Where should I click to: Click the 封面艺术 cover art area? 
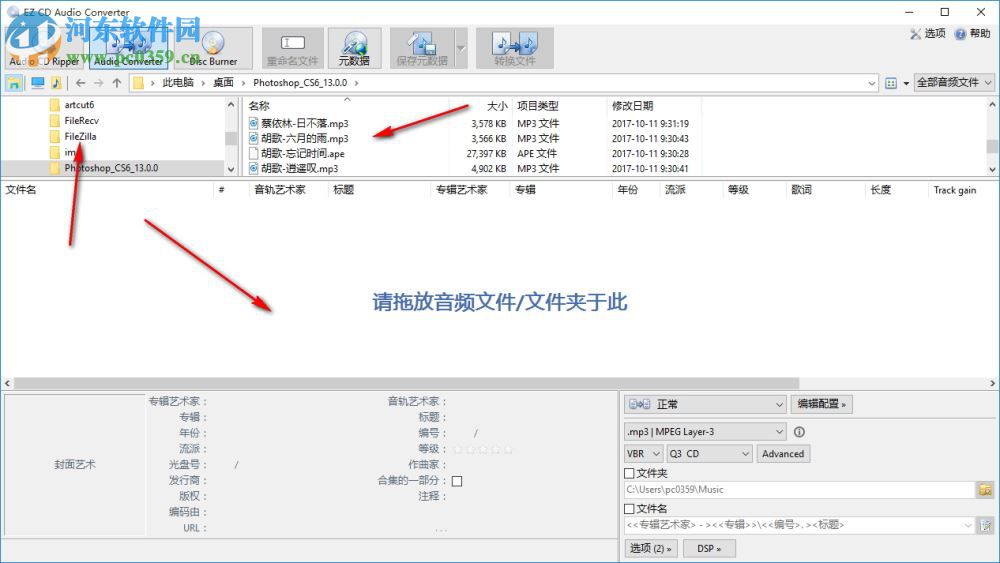pyautogui.click(x=75, y=465)
